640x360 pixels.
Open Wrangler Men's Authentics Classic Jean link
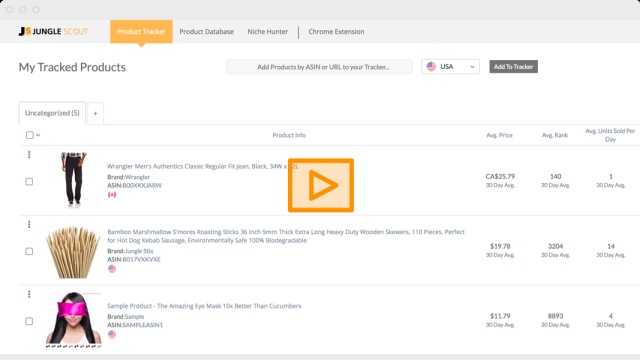pos(202,167)
